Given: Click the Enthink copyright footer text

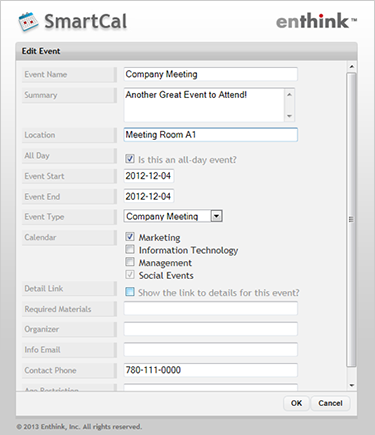Looking at the screenshot, I should point(79,427).
